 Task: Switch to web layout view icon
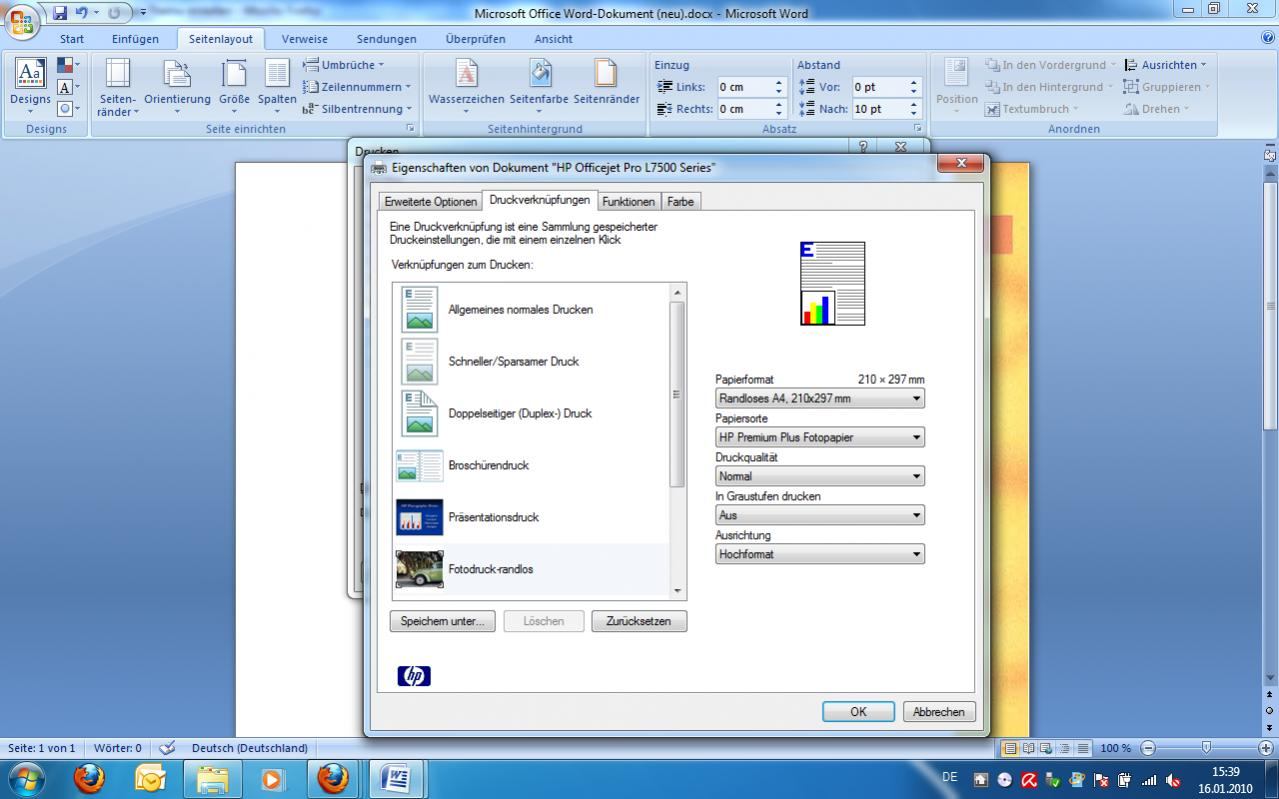(1046, 748)
